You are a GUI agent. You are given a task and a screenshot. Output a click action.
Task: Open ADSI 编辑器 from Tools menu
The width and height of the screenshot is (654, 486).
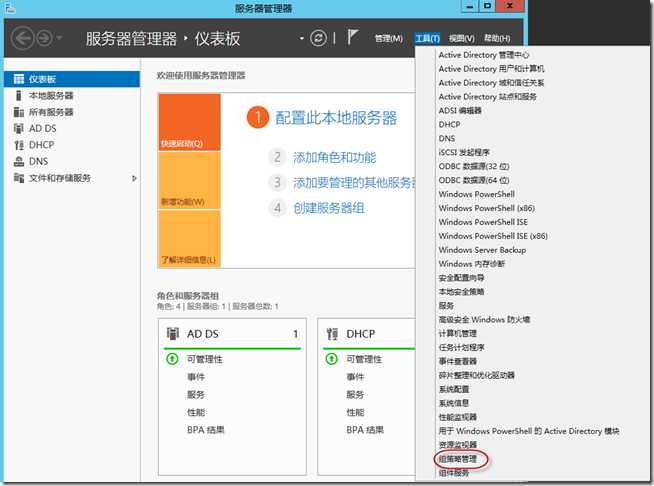pyautogui.click(x=460, y=111)
